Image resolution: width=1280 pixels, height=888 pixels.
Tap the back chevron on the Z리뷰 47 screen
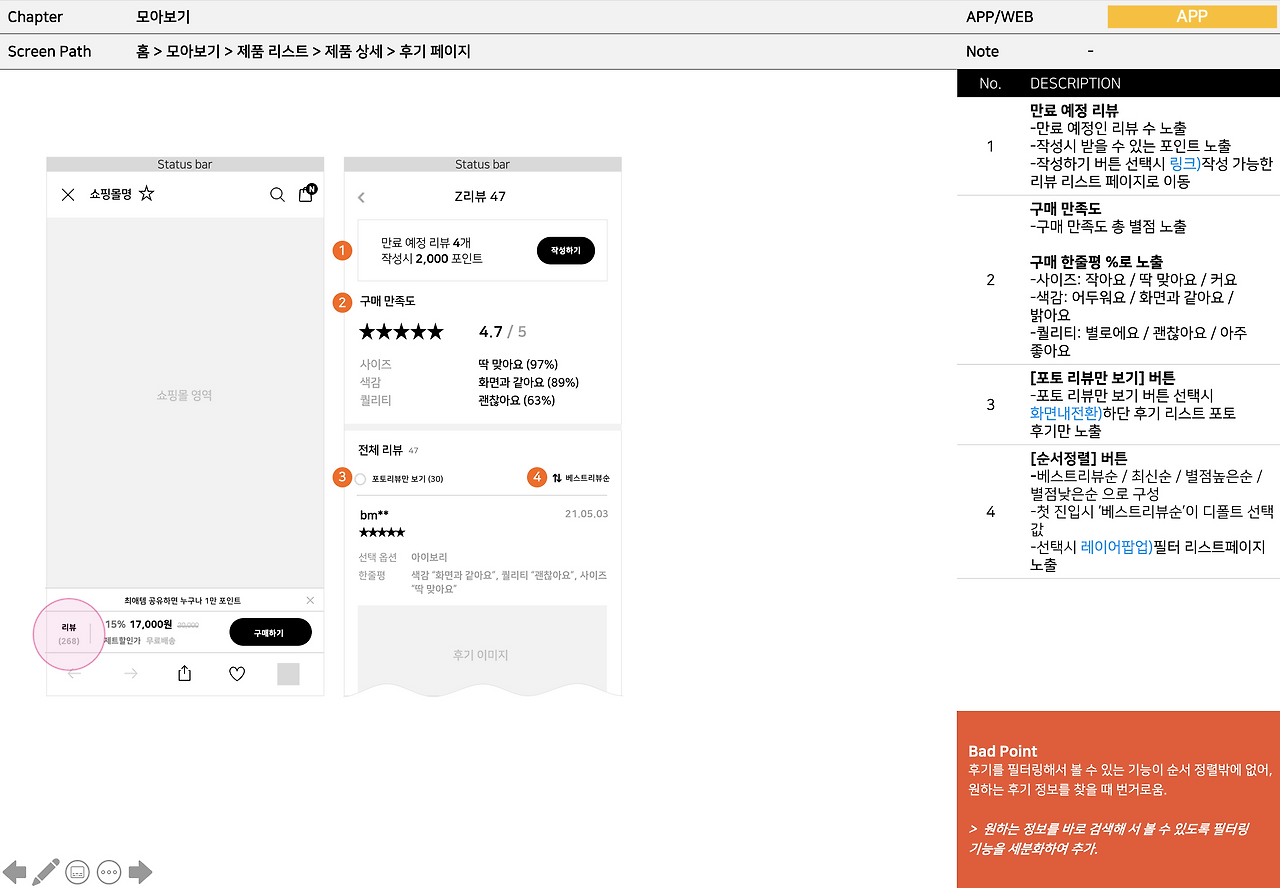pyautogui.click(x=361, y=197)
